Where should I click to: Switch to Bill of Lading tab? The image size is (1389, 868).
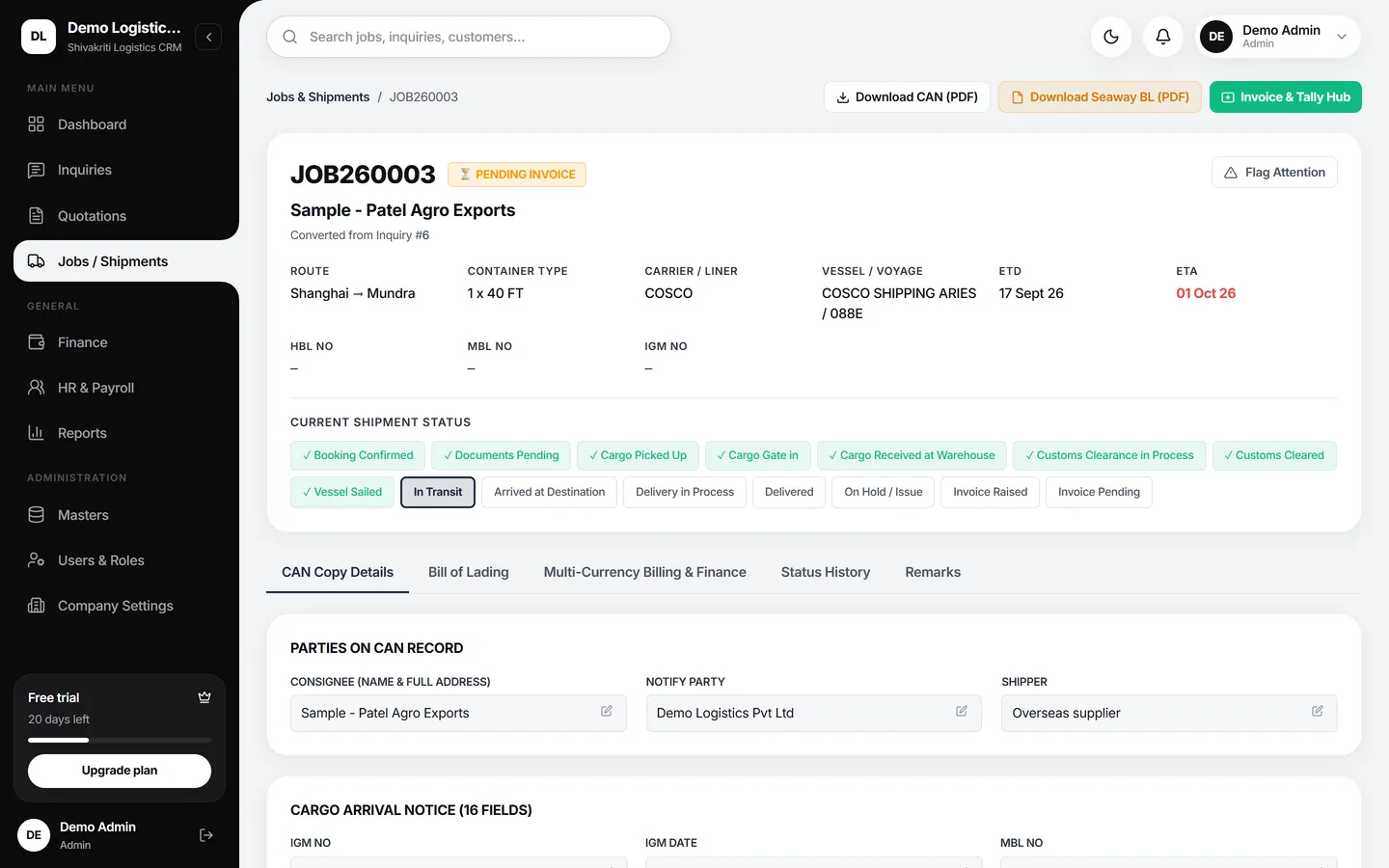[x=469, y=572]
